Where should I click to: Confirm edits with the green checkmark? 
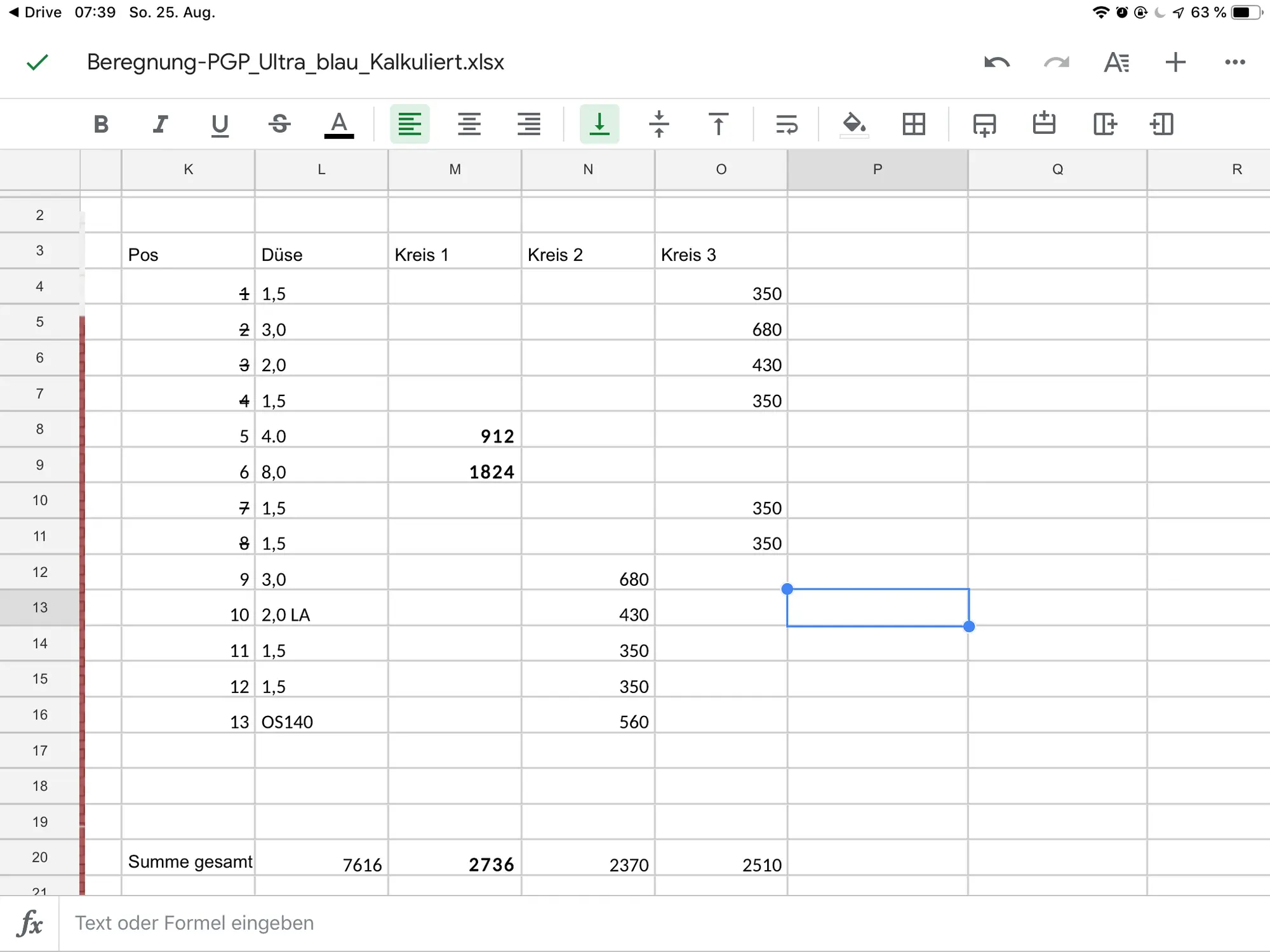37,62
